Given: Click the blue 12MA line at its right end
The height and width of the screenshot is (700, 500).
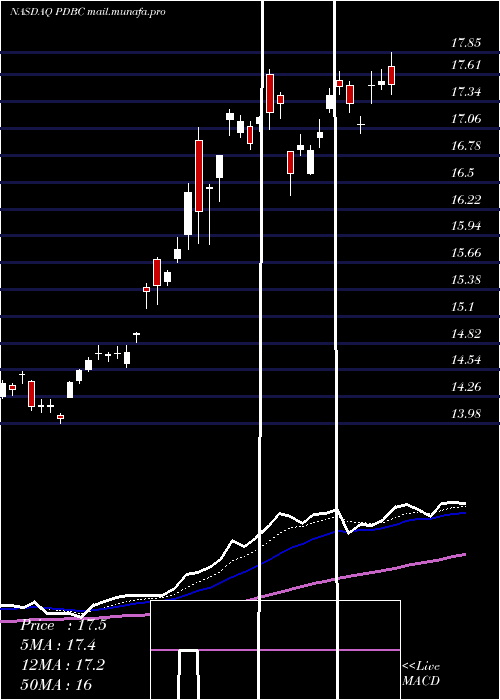Looking at the screenshot, I should (463, 513).
